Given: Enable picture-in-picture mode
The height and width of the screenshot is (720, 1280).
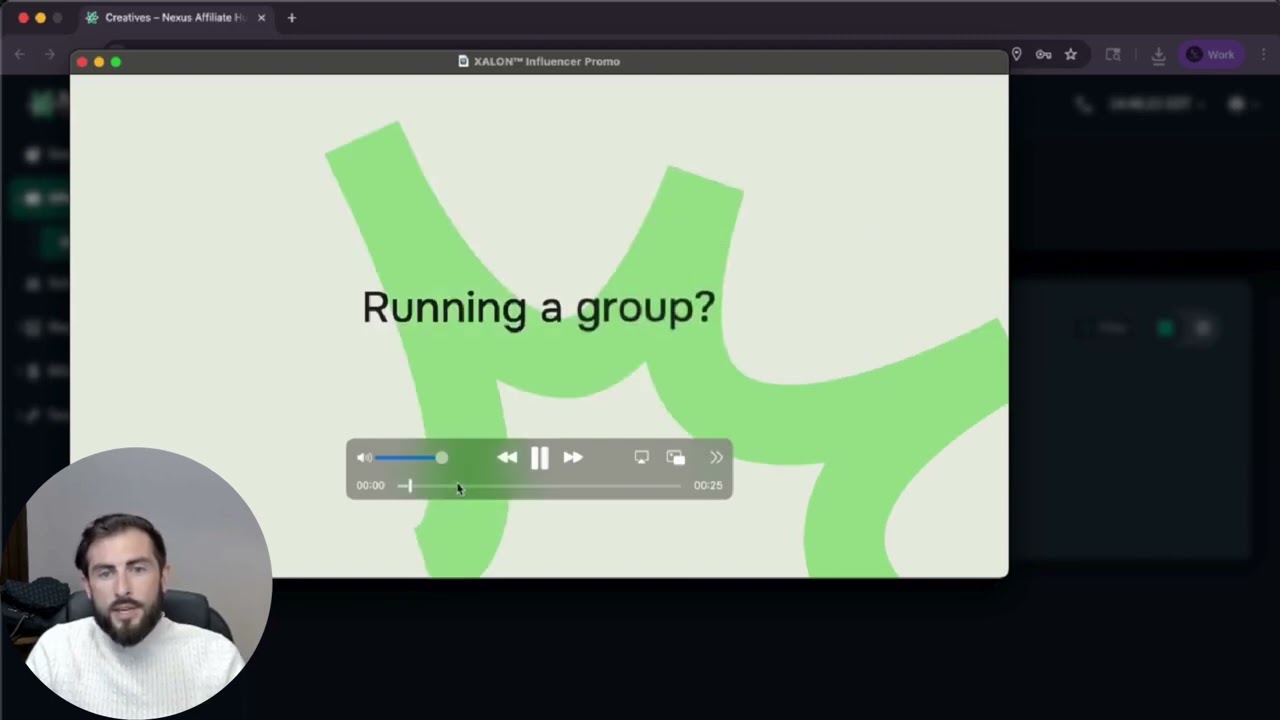Looking at the screenshot, I should pos(676,457).
